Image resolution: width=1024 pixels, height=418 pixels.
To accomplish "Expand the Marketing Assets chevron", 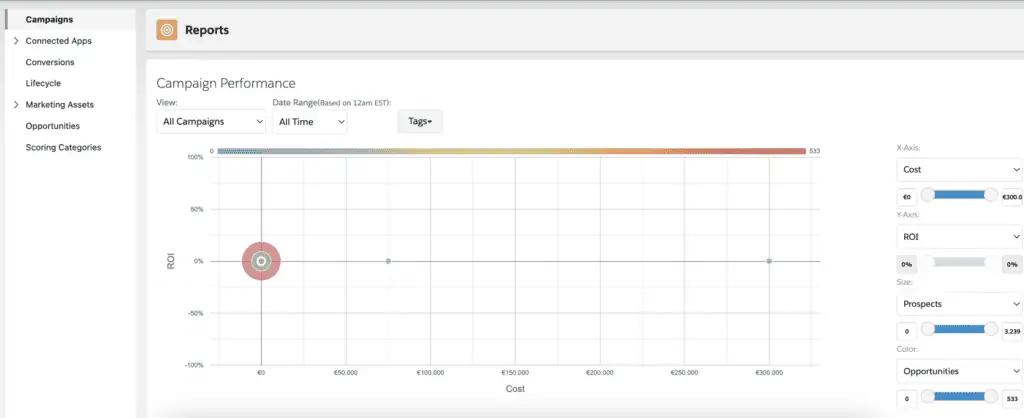I will point(16,104).
